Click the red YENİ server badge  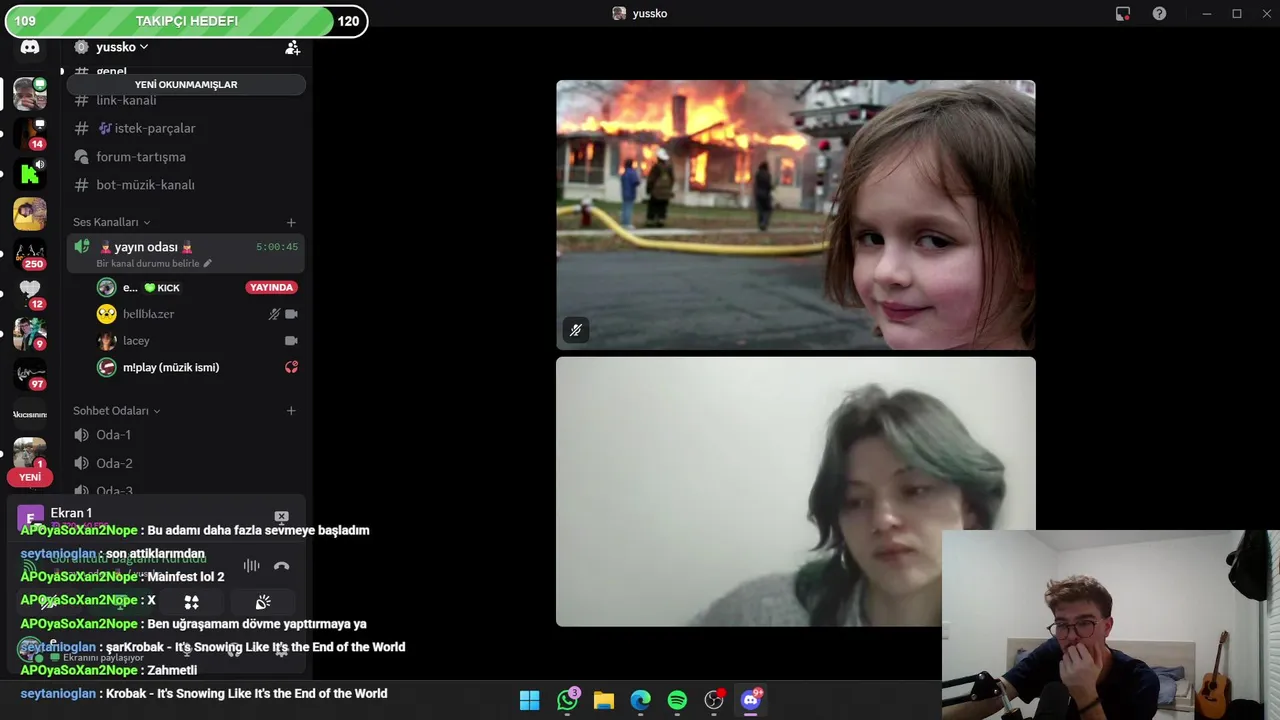coord(30,477)
